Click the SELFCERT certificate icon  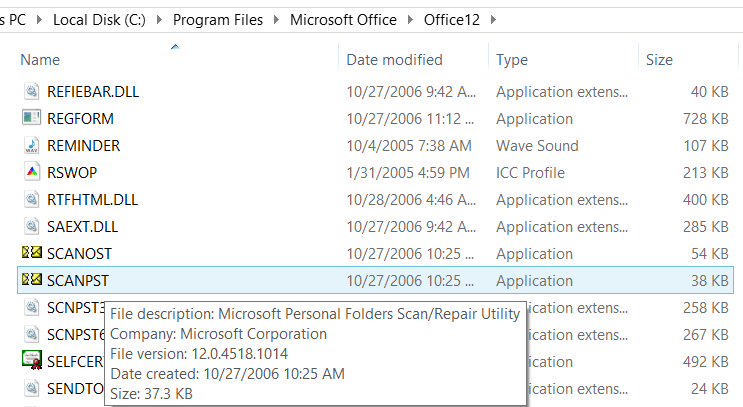32,360
